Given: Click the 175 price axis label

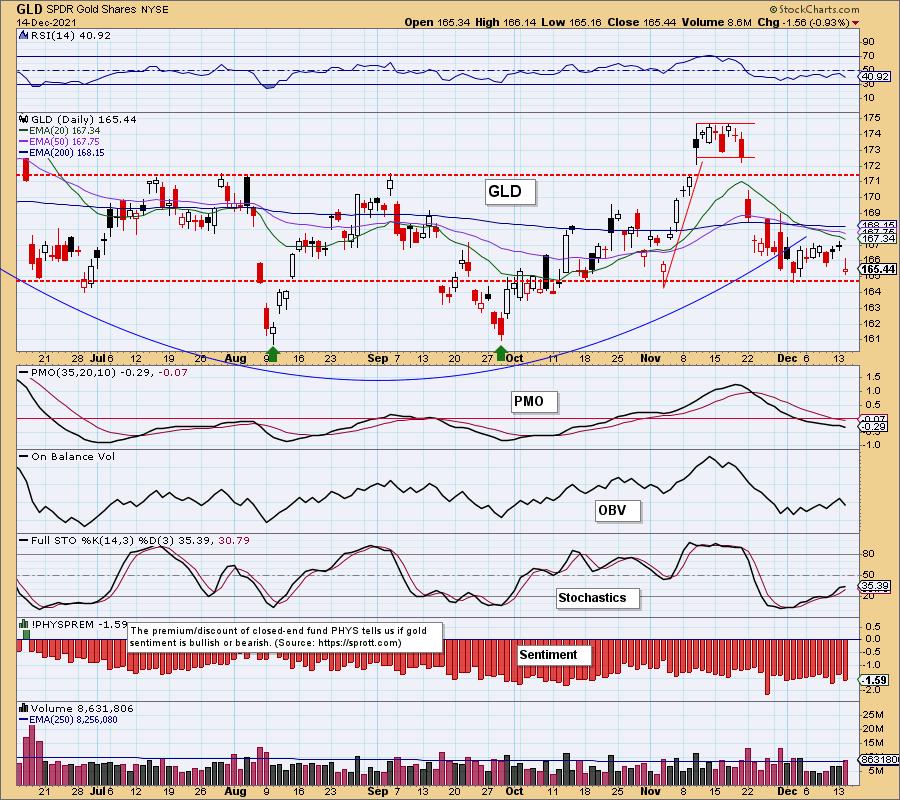Looking at the screenshot, I should tap(872, 118).
